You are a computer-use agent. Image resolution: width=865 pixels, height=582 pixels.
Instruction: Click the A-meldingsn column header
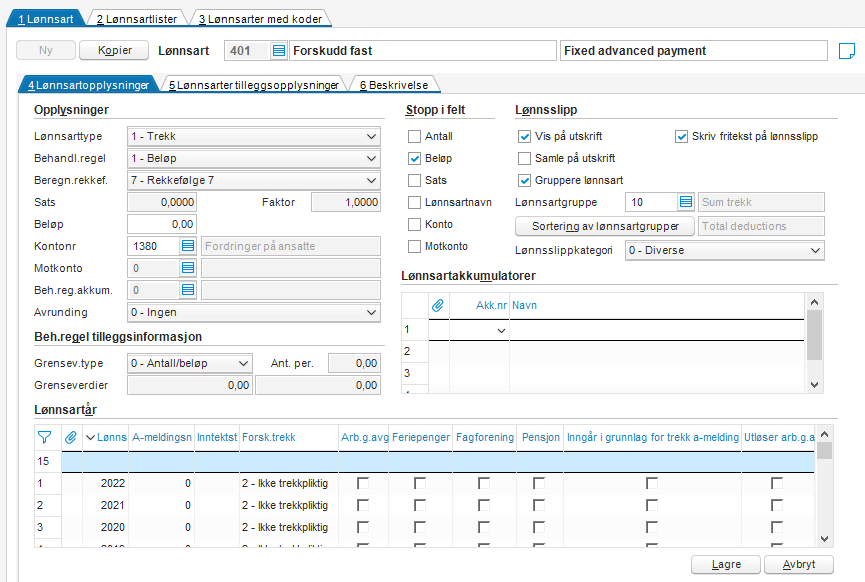(x=162, y=437)
